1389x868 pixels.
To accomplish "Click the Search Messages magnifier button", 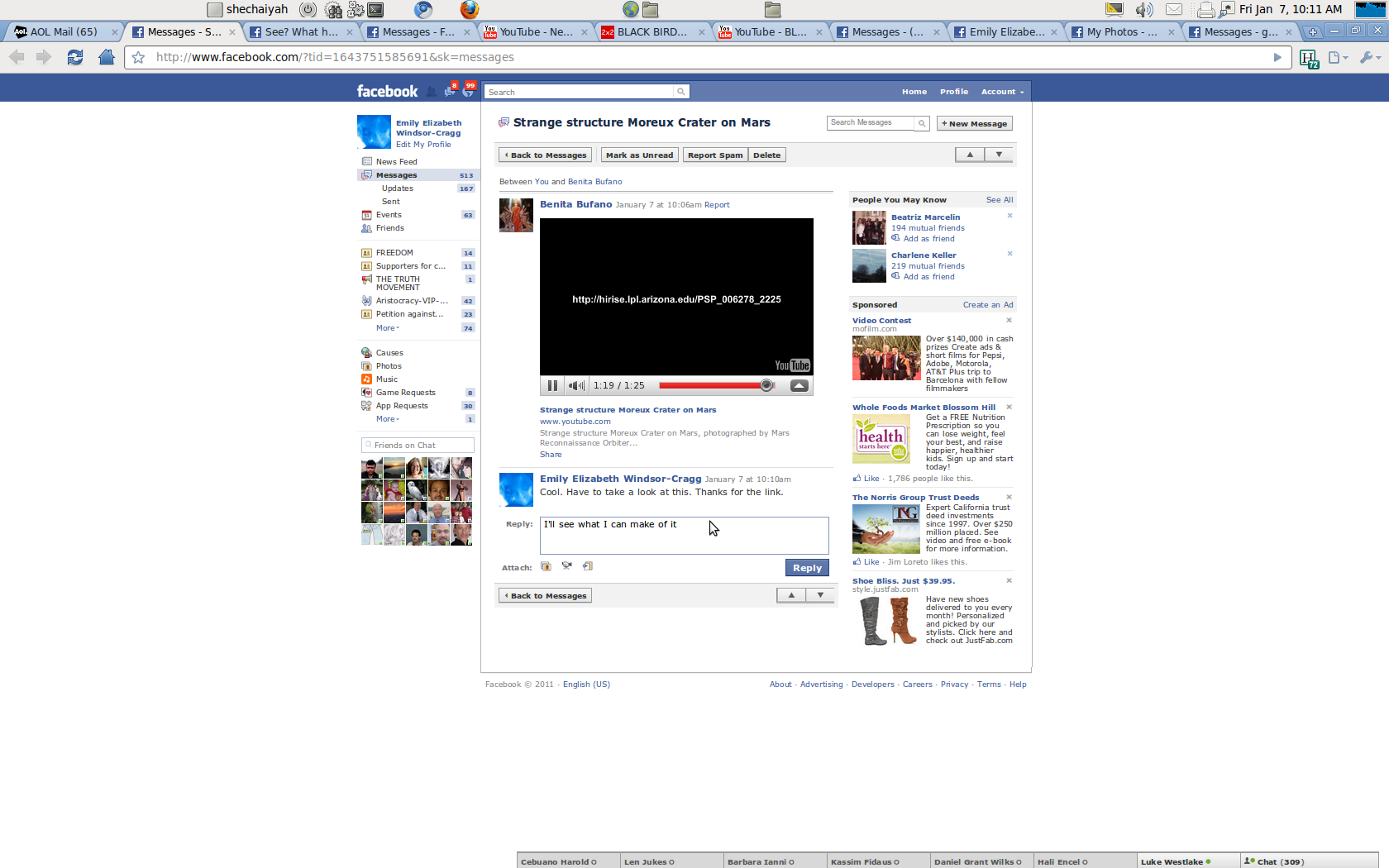I will (922, 123).
